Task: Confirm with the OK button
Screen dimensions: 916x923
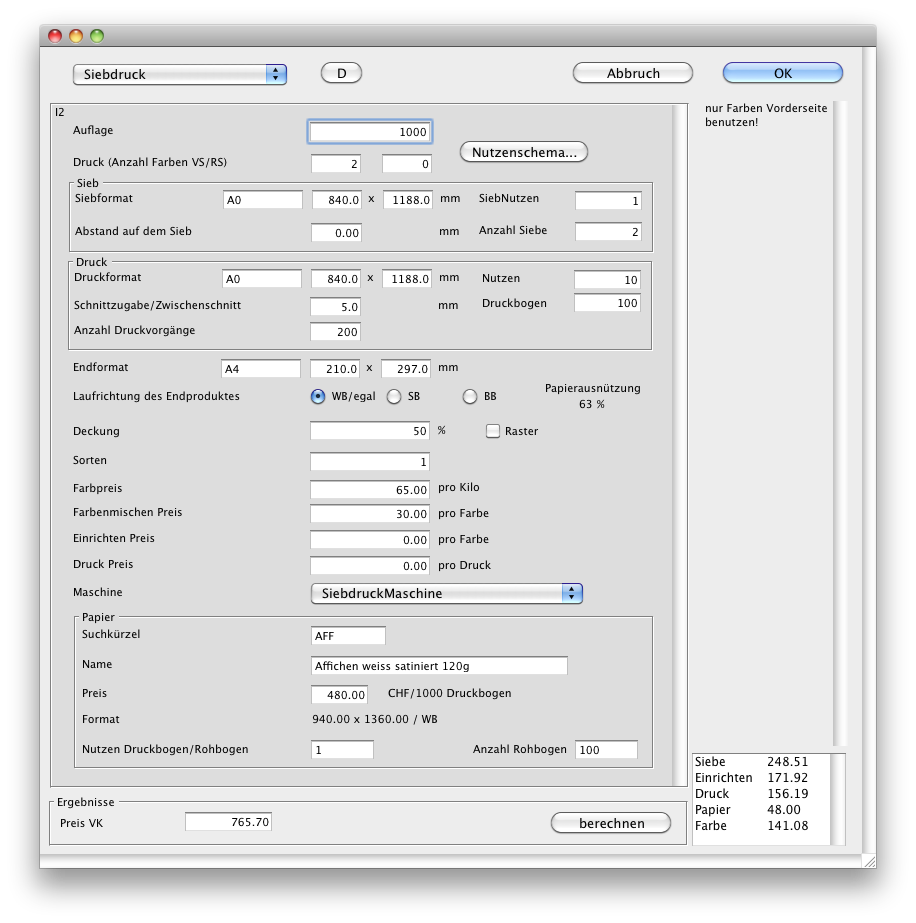Action: tap(782, 73)
